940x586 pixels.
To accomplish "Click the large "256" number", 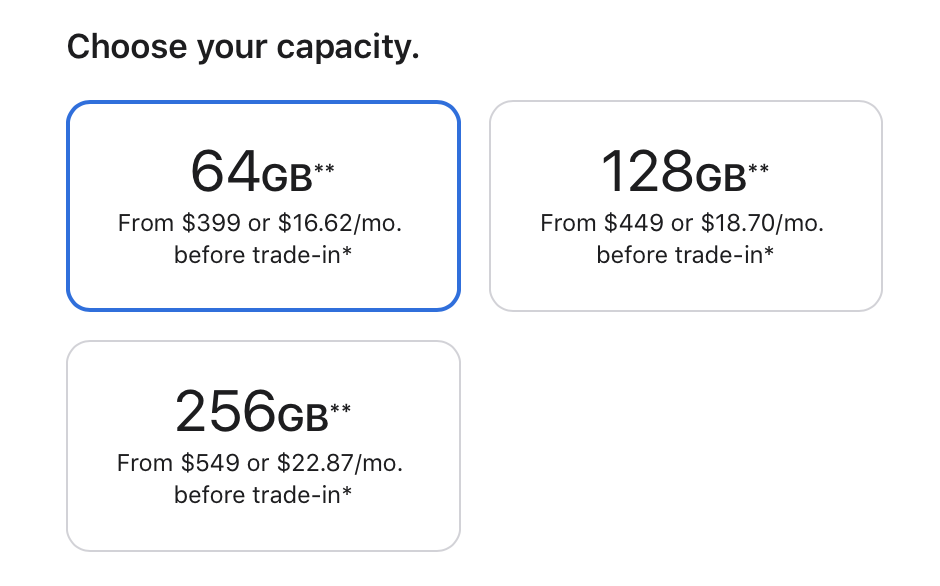I will (225, 412).
